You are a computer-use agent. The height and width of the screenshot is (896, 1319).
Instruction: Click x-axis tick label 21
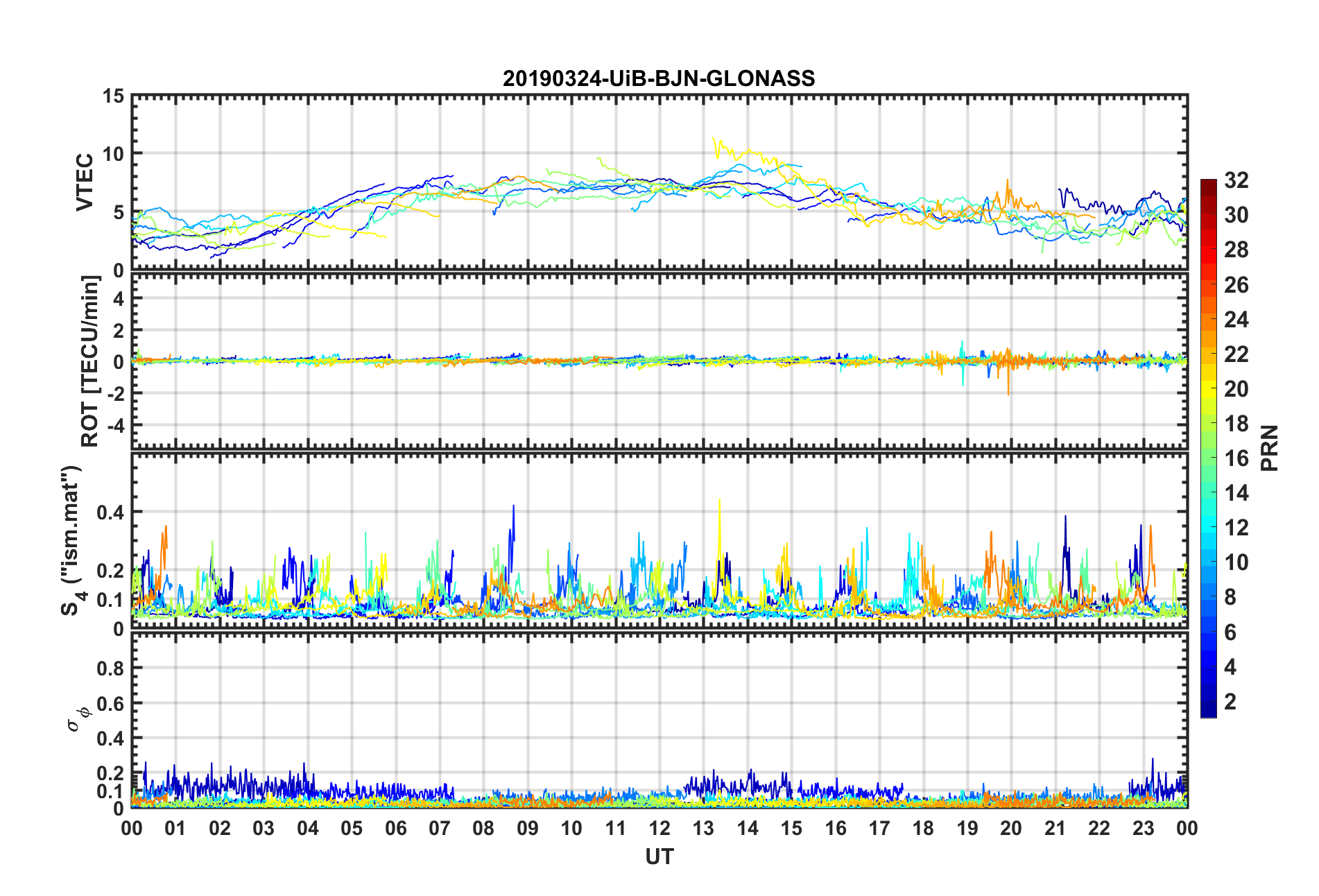[1055, 828]
